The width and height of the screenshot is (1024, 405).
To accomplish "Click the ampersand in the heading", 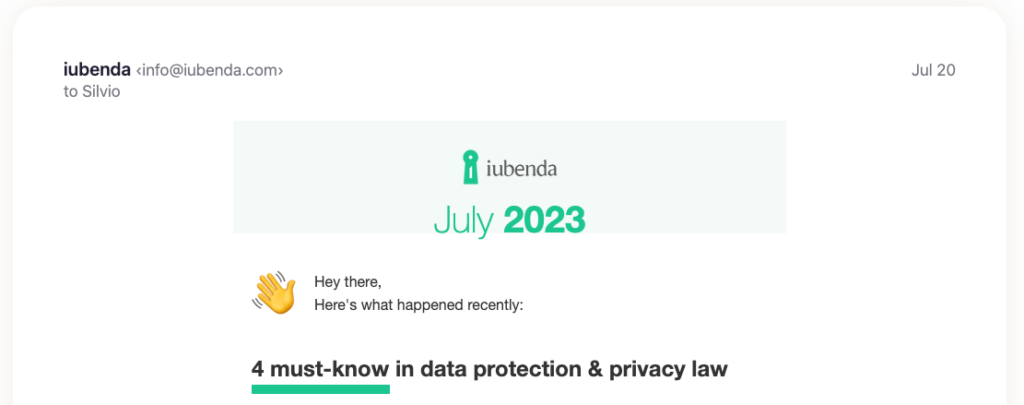I will (594, 368).
